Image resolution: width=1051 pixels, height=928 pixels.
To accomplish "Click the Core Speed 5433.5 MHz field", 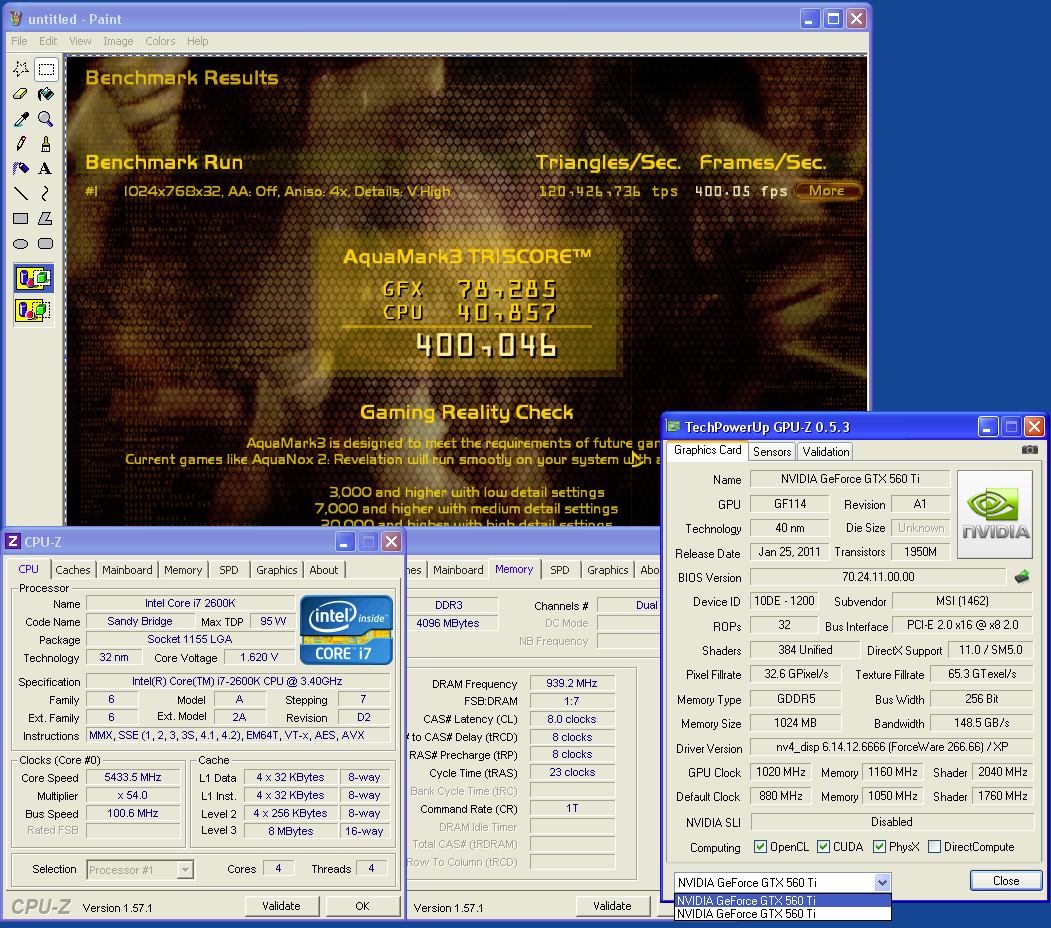I will coord(133,777).
